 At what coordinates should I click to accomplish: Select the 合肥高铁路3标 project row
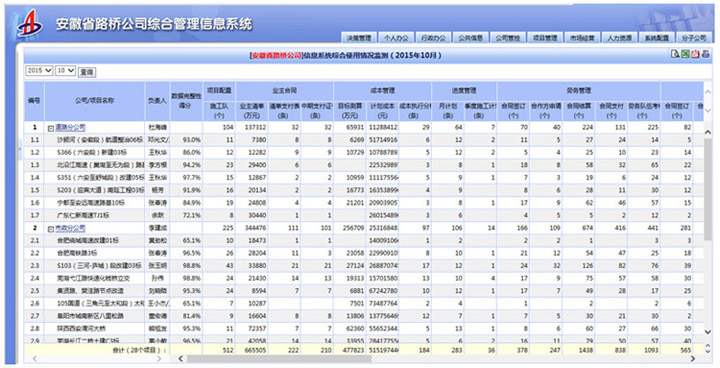click(x=364, y=253)
